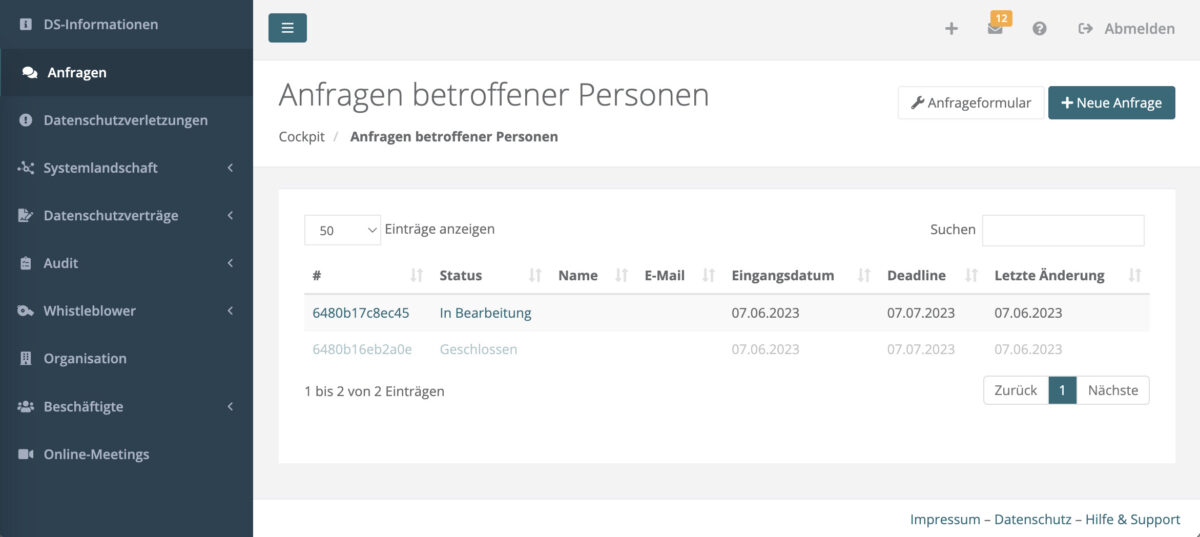1200x537 pixels.
Task: Click the Organisation building icon
Action: click(26, 358)
